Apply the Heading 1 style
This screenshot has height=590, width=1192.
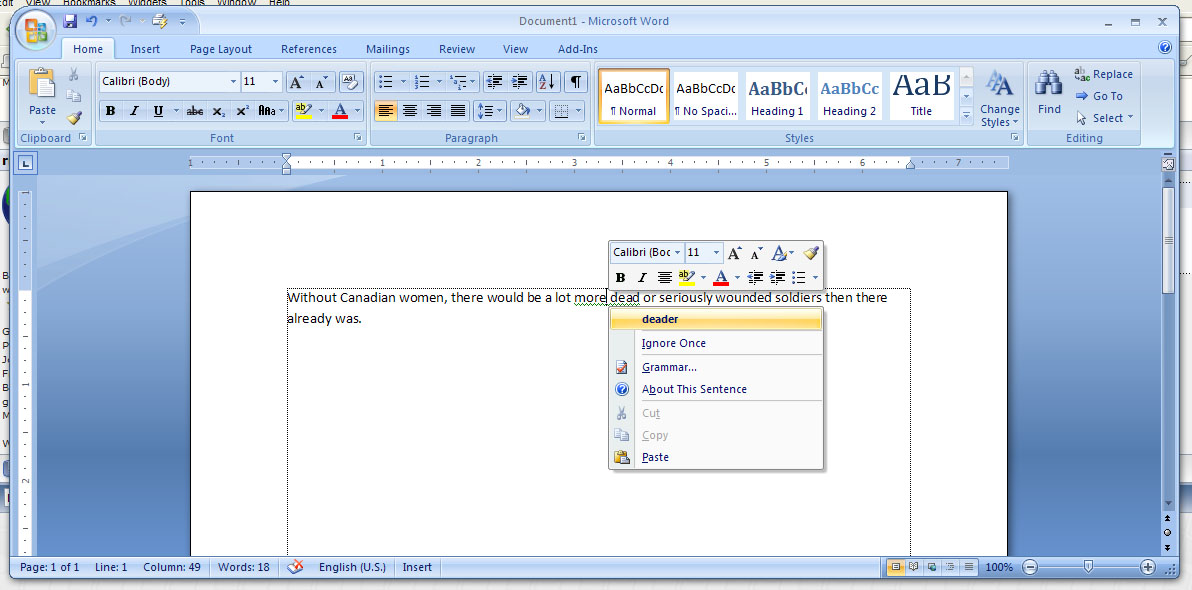click(x=777, y=95)
